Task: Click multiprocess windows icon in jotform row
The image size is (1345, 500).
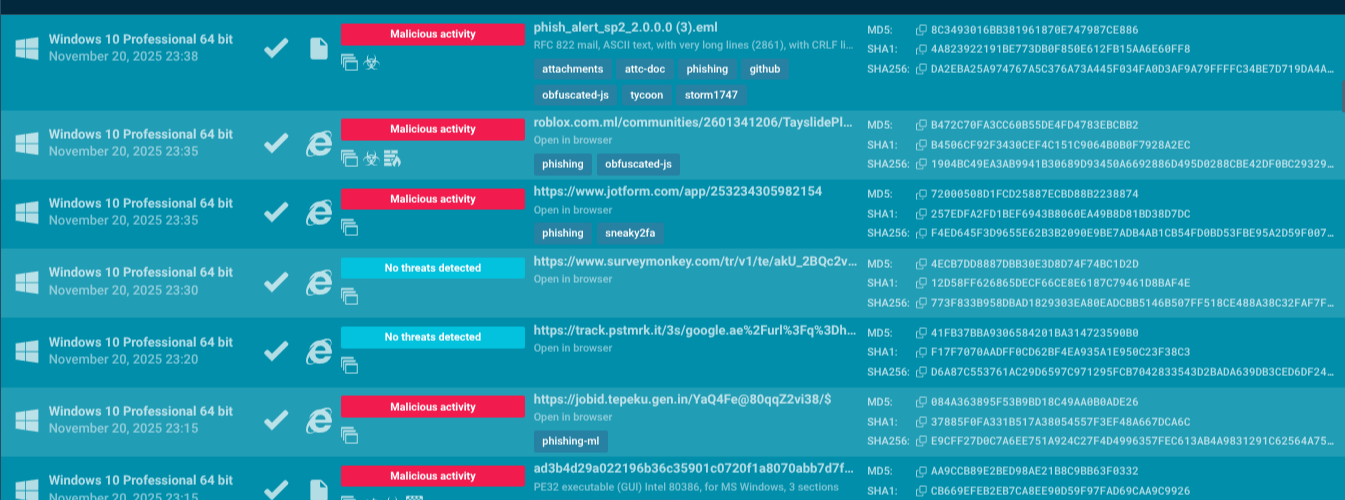Action: (x=349, y=227)
